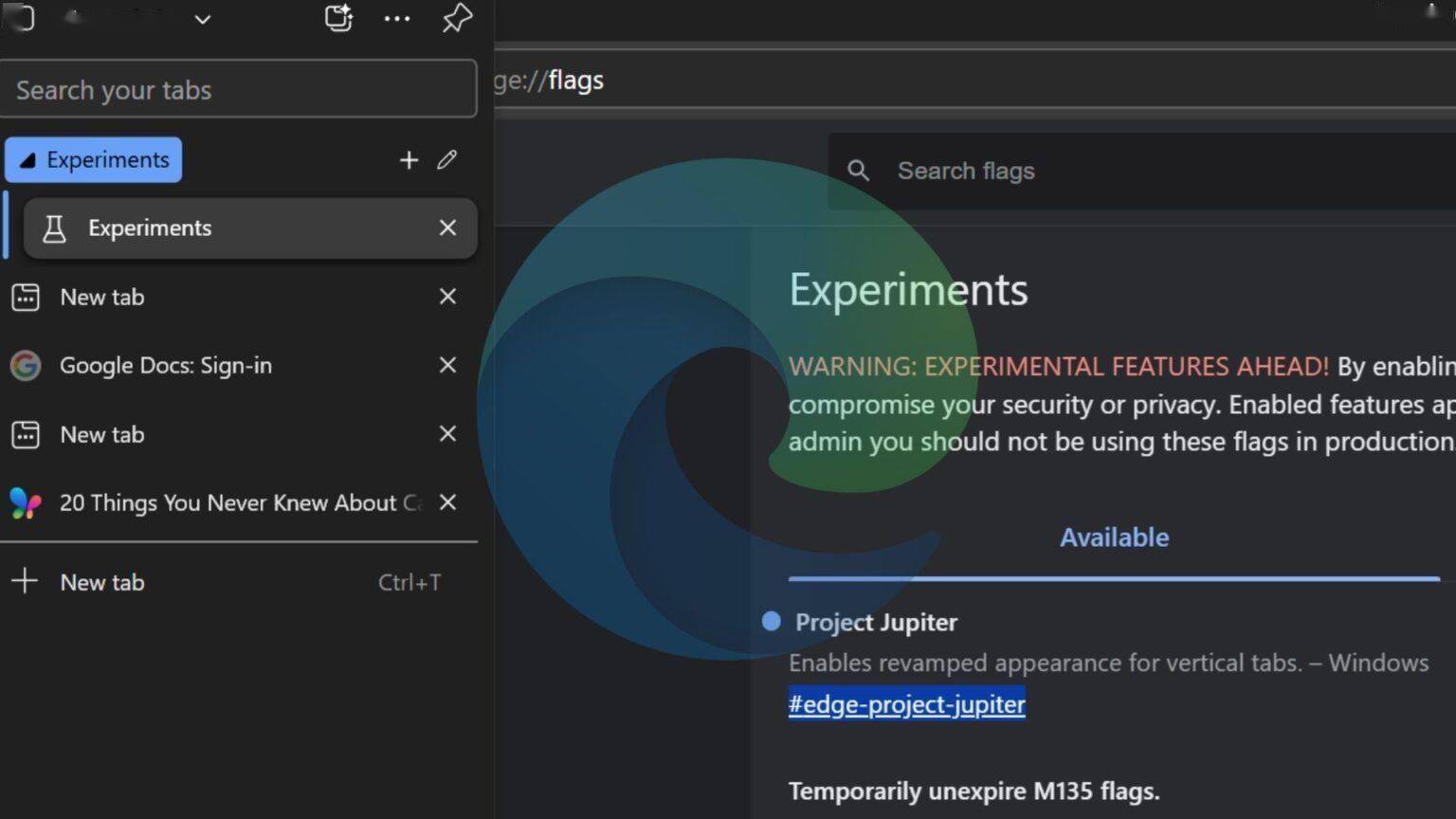Edit the Experiments tab group with pencil icon
Viewport: 1456px width, 819px height.
(x=447, y=159)
